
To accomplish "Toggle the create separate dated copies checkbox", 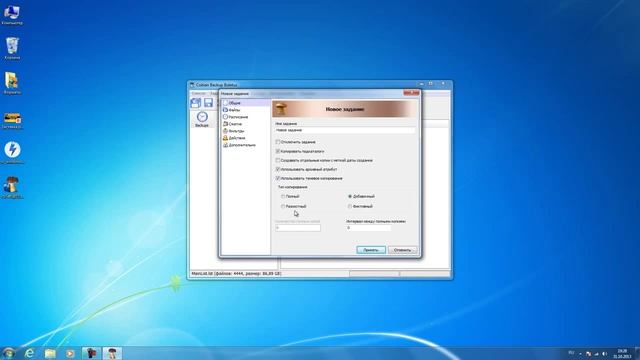I will pyautogui.click(x=278, y=160).
